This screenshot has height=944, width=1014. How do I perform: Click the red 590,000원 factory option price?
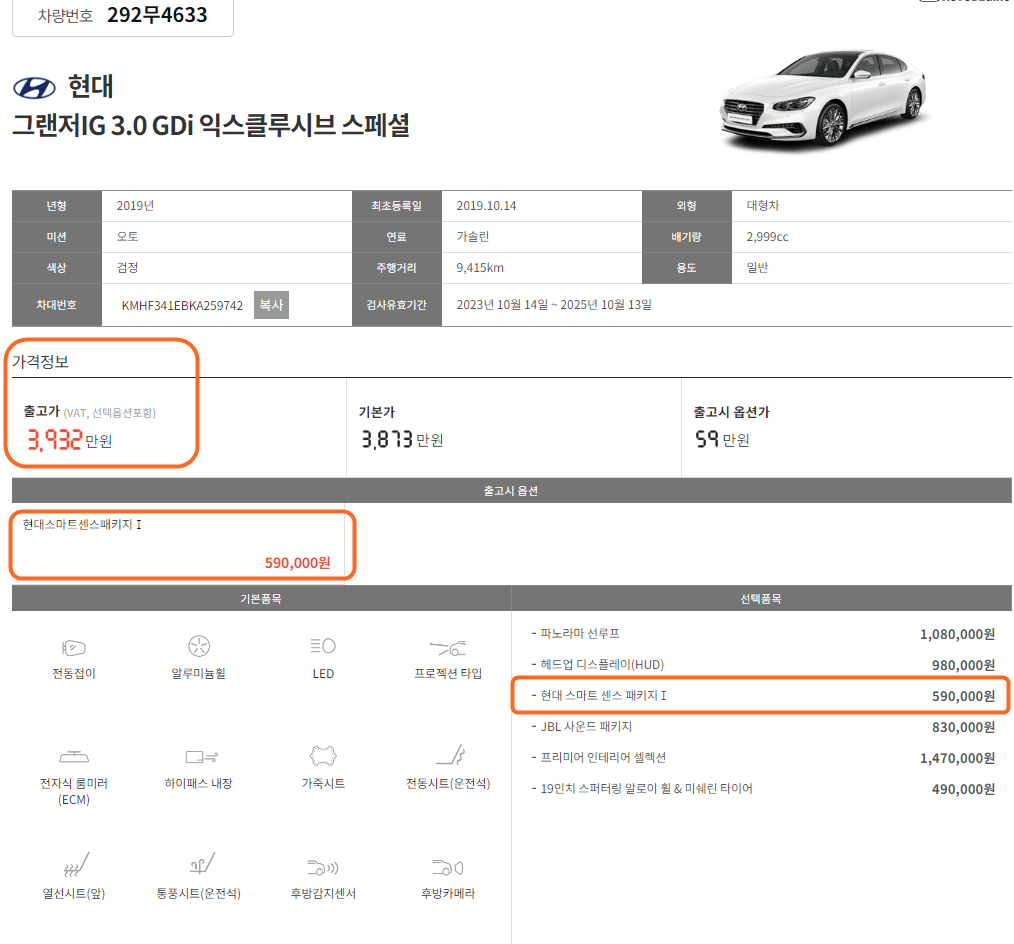pos(297,563)
